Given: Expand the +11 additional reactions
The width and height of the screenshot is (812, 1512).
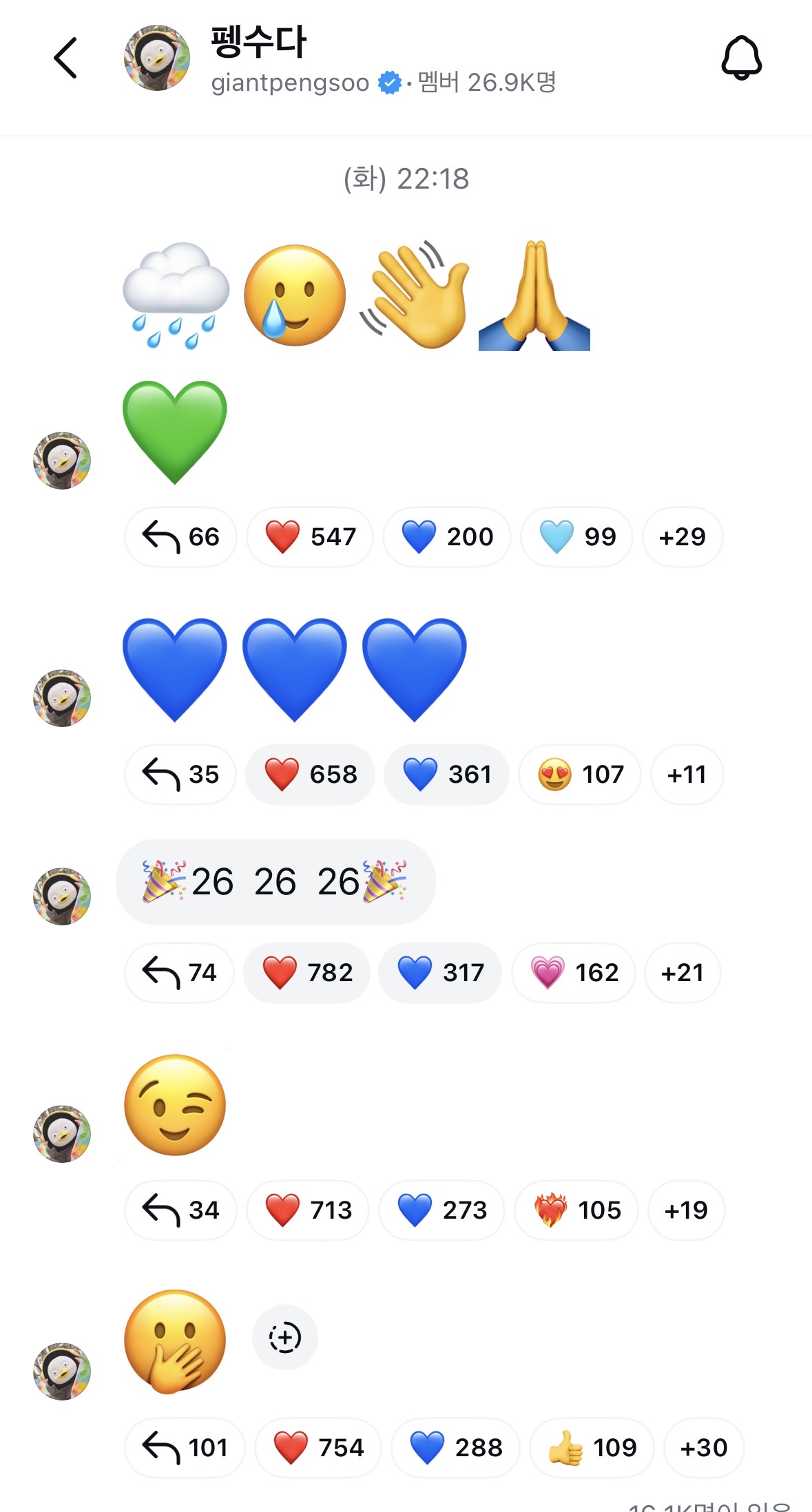Looking at the screenshot, I should pyautogui.click(x=687, y=774).
